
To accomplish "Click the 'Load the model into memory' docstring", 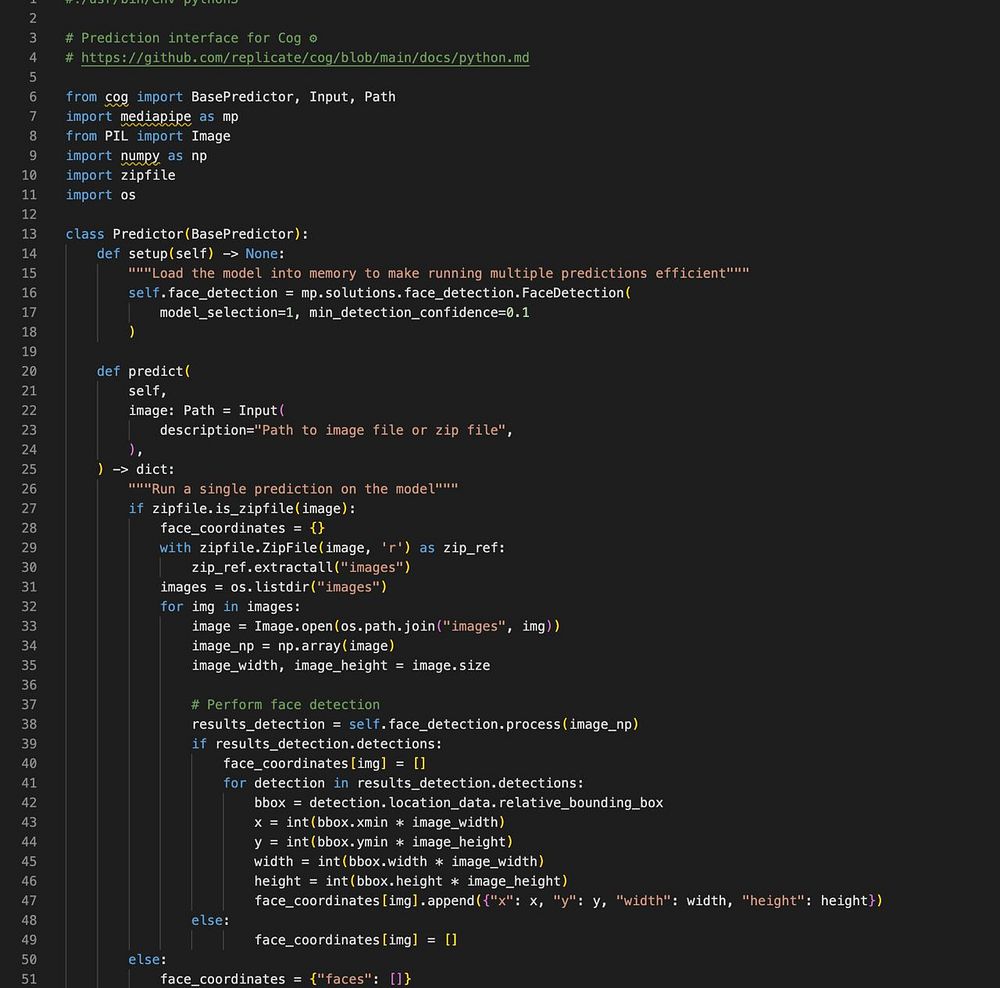I will [439, 273].
